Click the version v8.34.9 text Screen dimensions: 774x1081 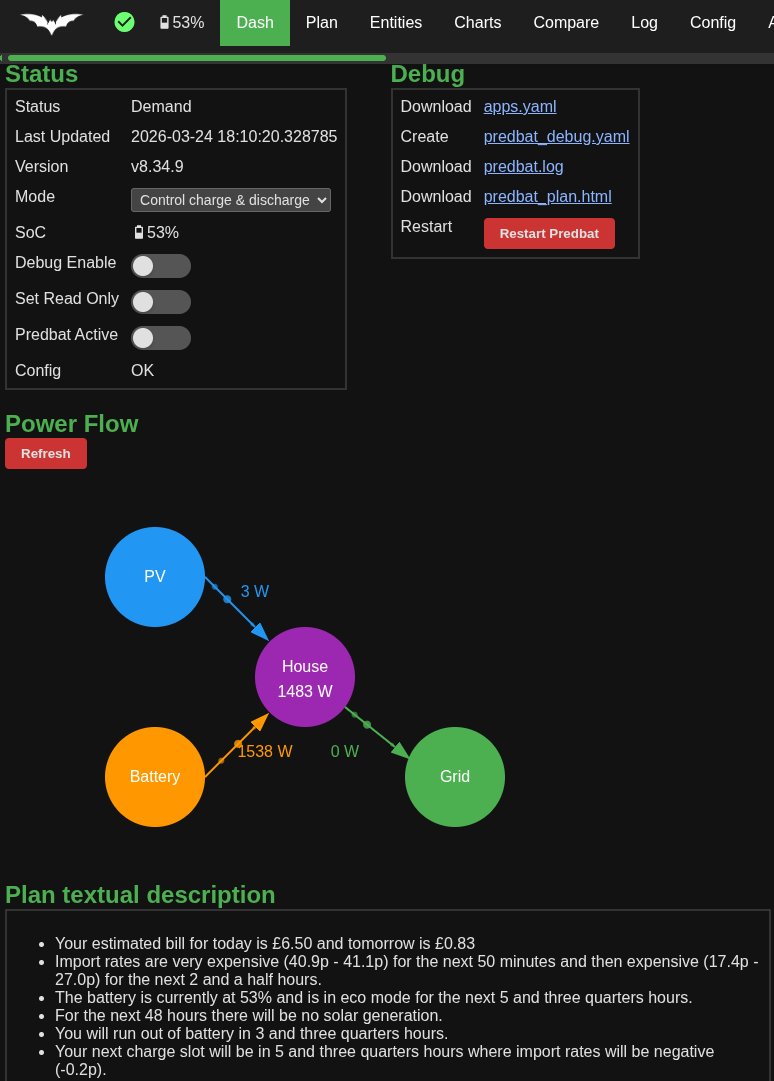(x=157, y=166)
